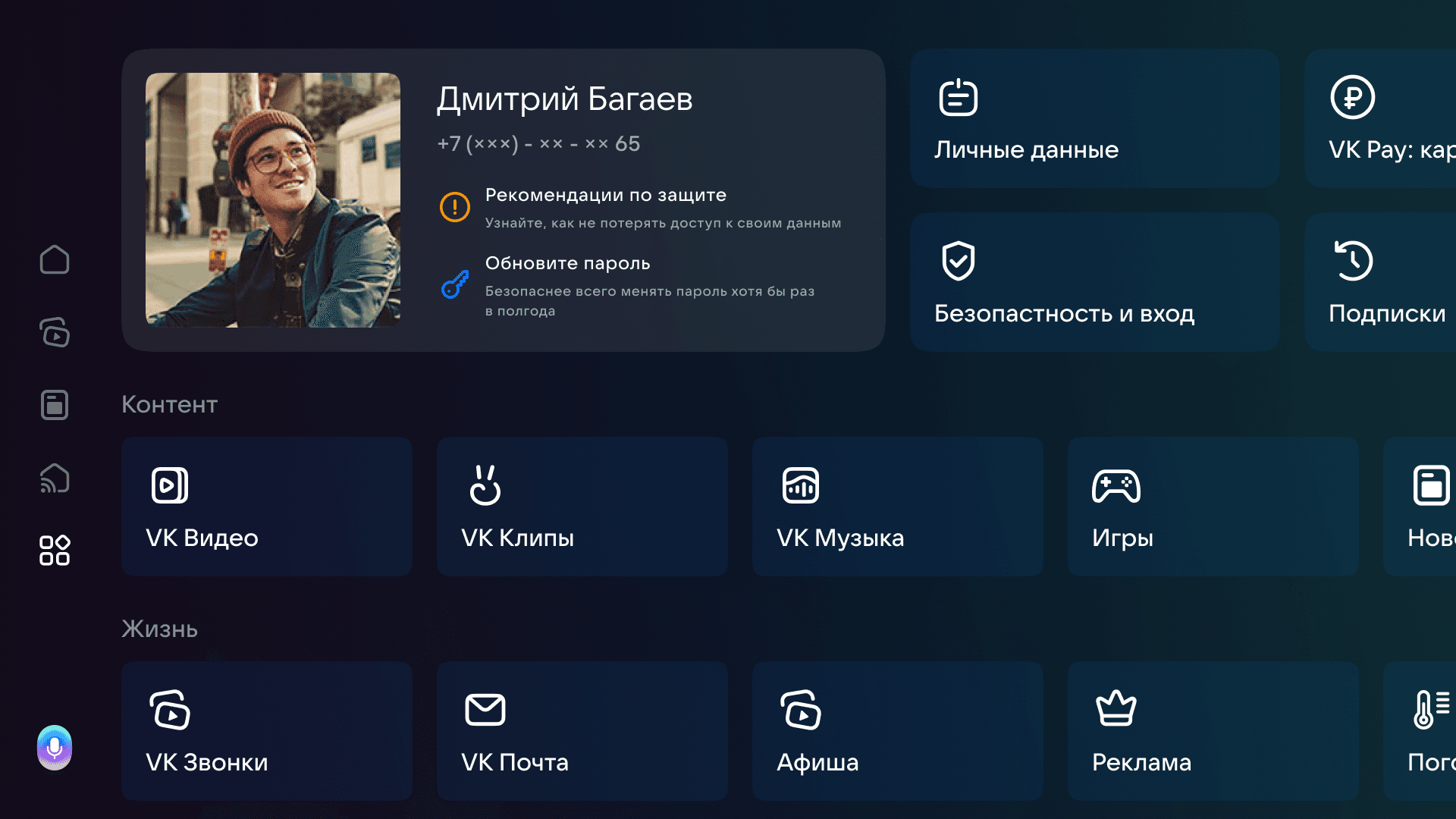Open the Афиша tile
1456x819 pixels.
(x=897, y=730)
